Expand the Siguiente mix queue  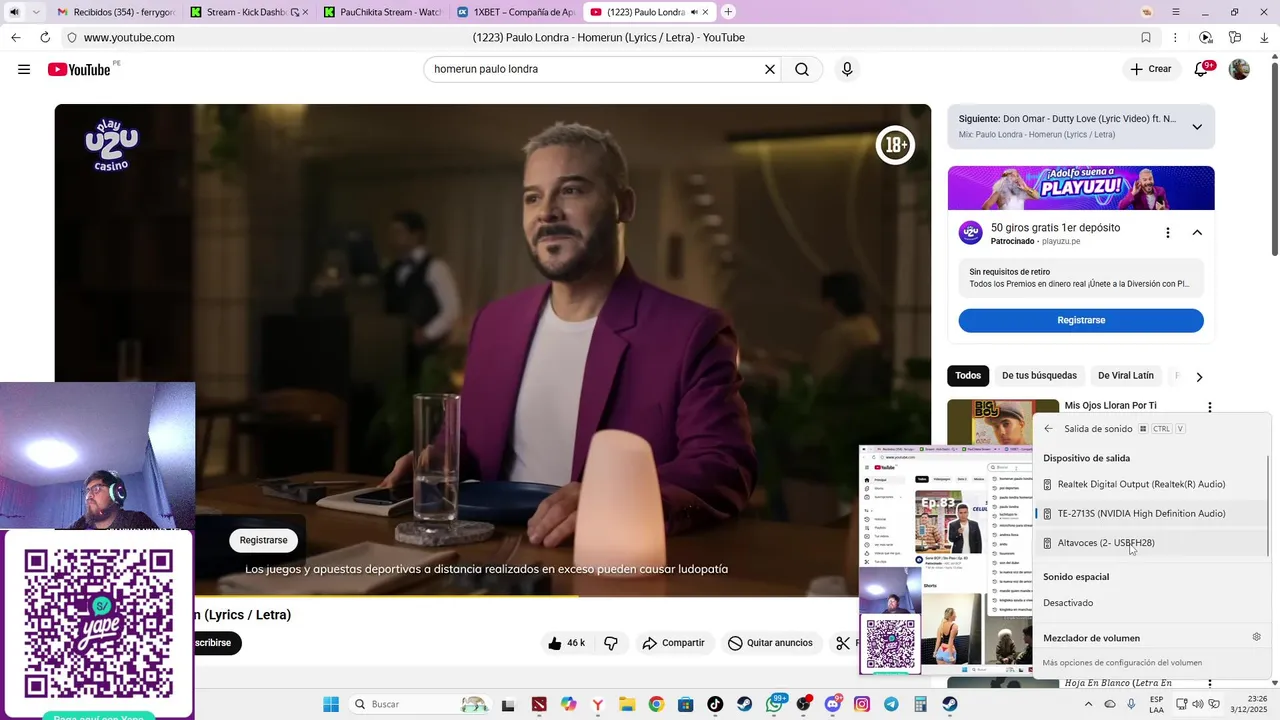click(1197, 127)
